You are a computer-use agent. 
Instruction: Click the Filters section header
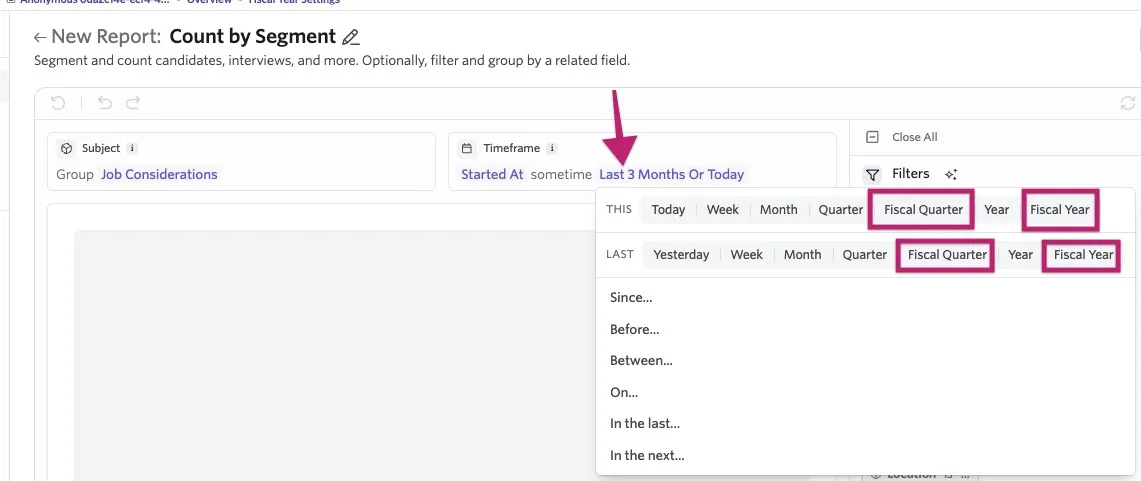[x=910, y=174]
